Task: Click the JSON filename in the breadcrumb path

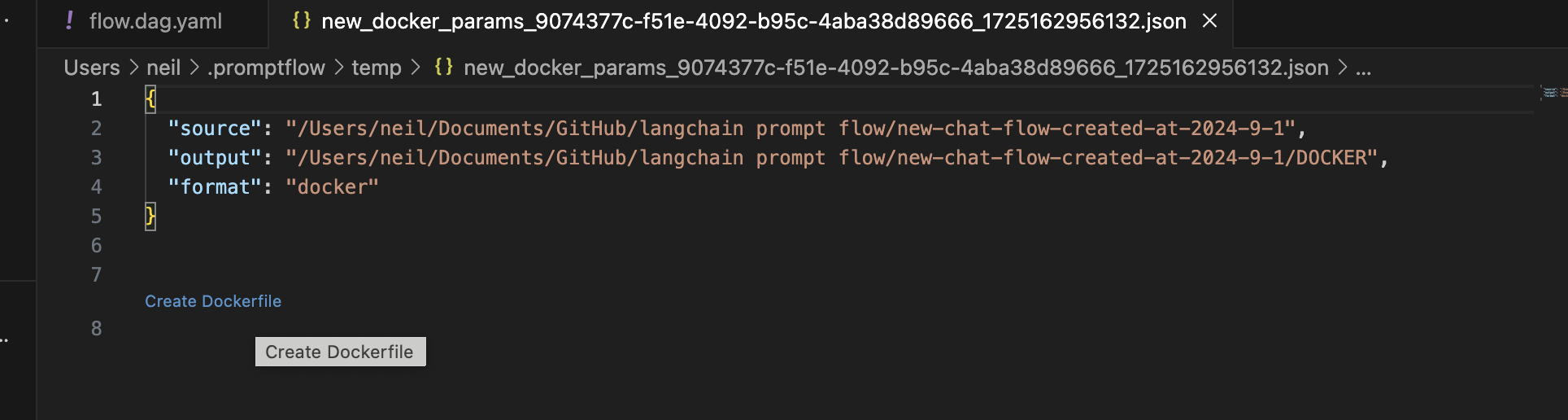Action: pyautogui.click(x=895, y=68)
